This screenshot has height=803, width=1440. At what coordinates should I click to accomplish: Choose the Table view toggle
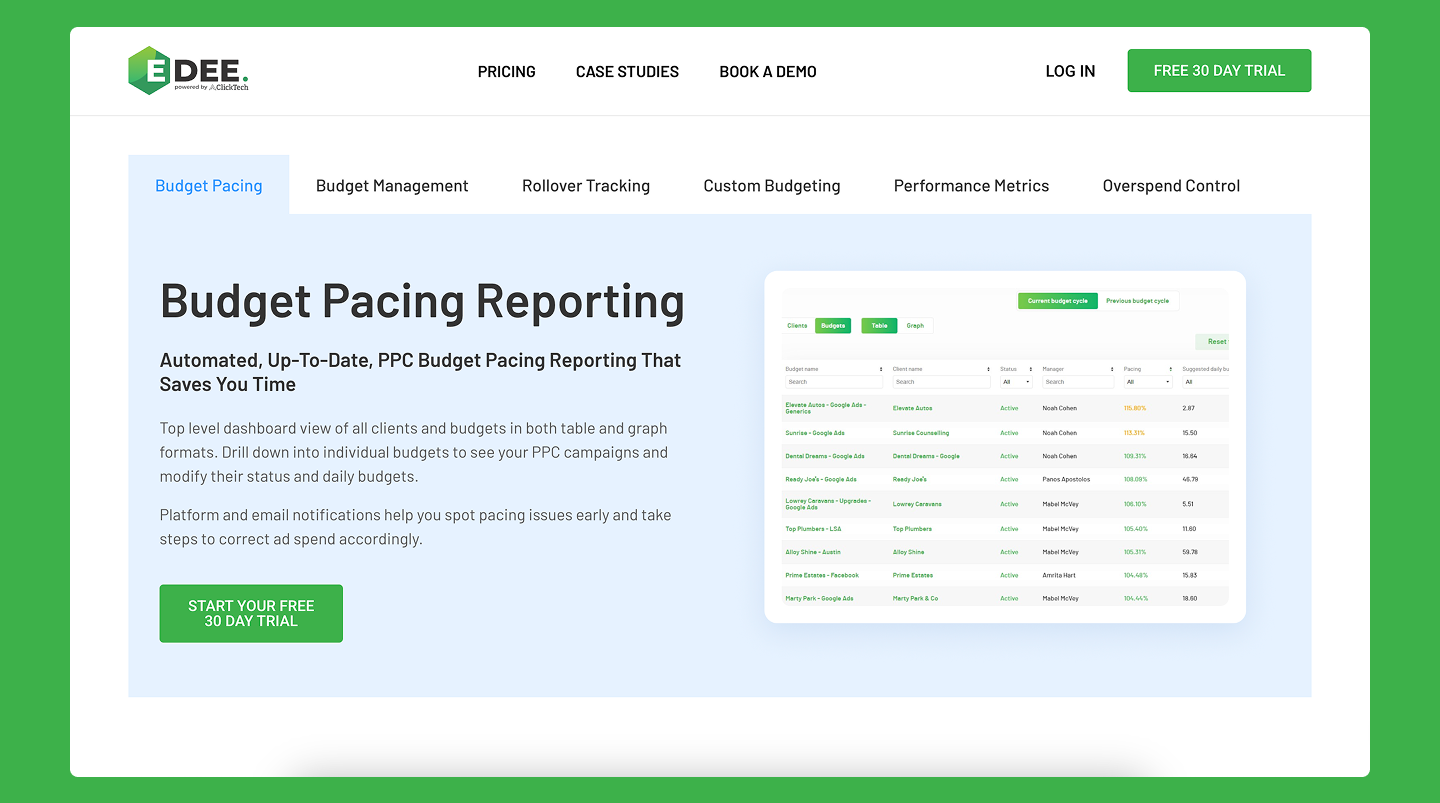click(879, 325)
